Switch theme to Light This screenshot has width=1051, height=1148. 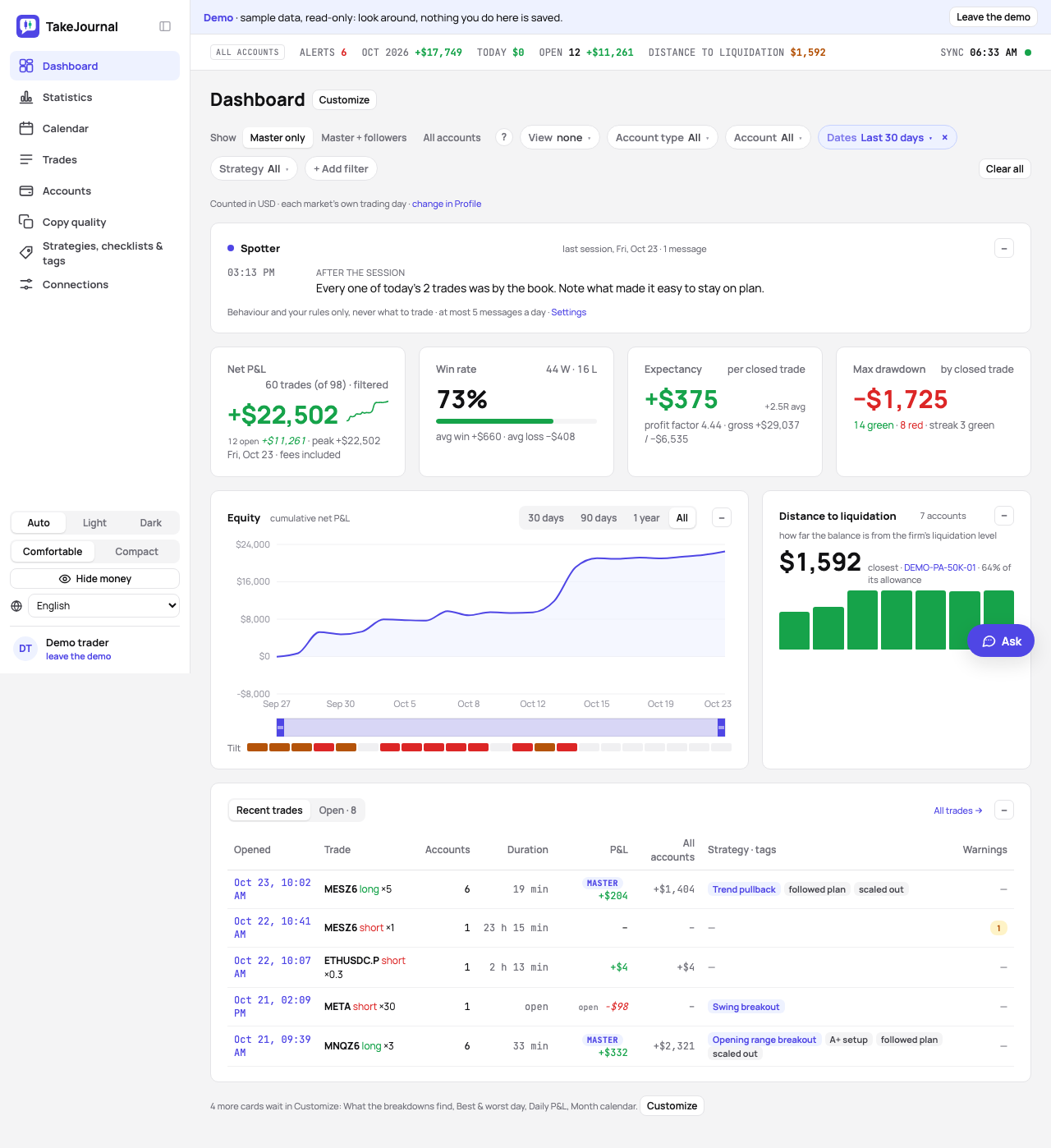(94, 523)
